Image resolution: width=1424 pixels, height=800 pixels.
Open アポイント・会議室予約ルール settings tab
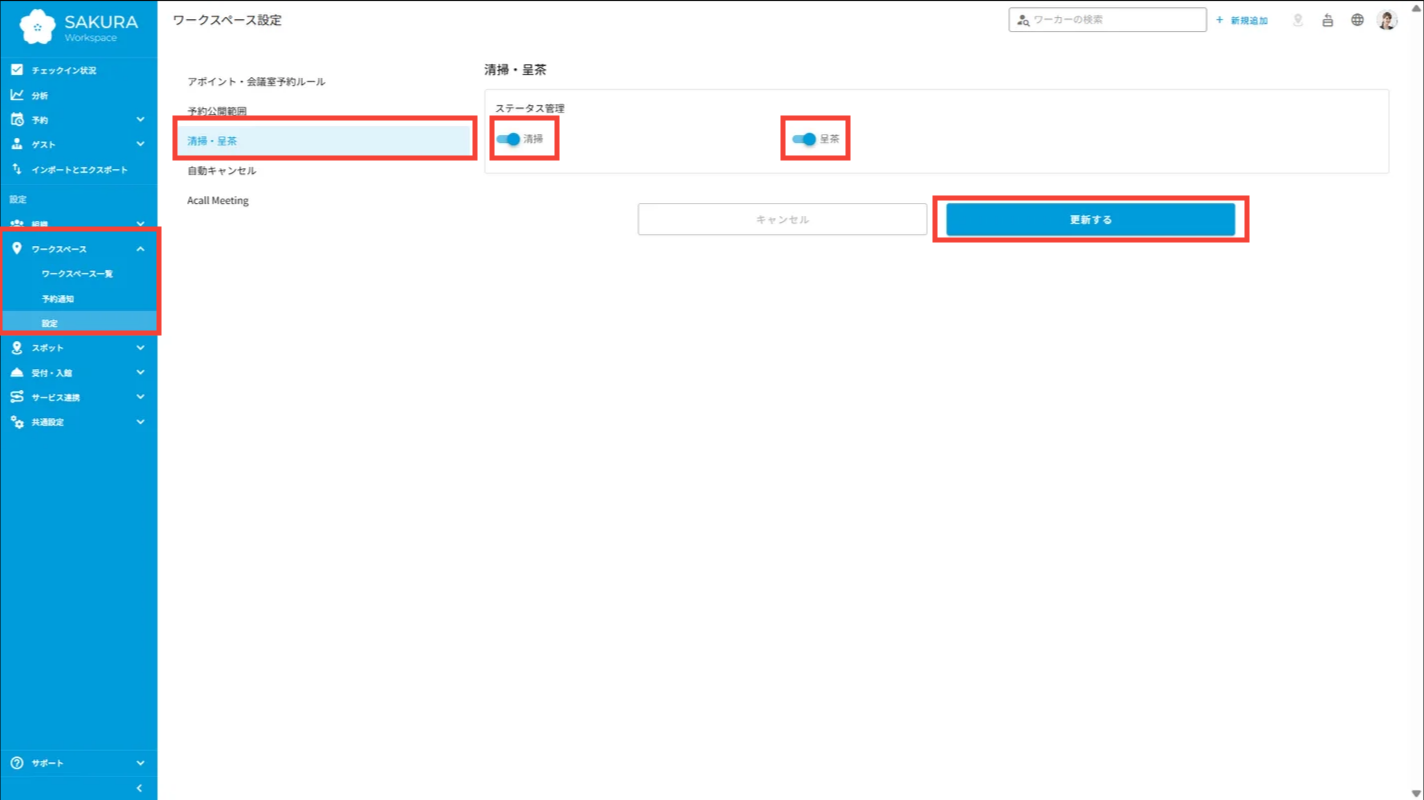[x=256, y=82]
